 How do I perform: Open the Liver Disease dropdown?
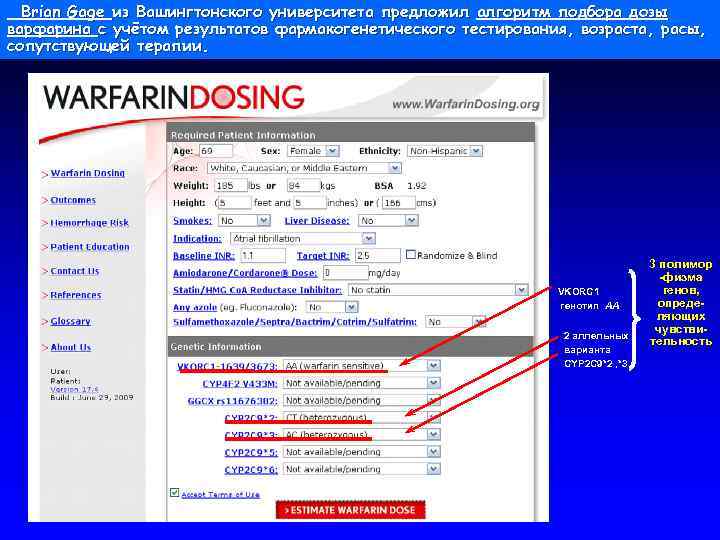[x=388, y=221]
